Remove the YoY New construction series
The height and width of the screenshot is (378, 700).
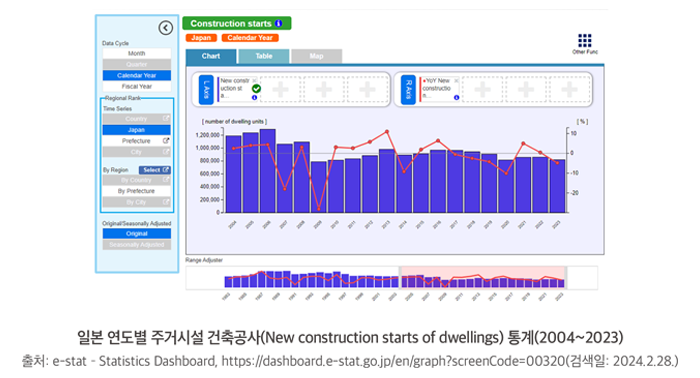(456, 81)
